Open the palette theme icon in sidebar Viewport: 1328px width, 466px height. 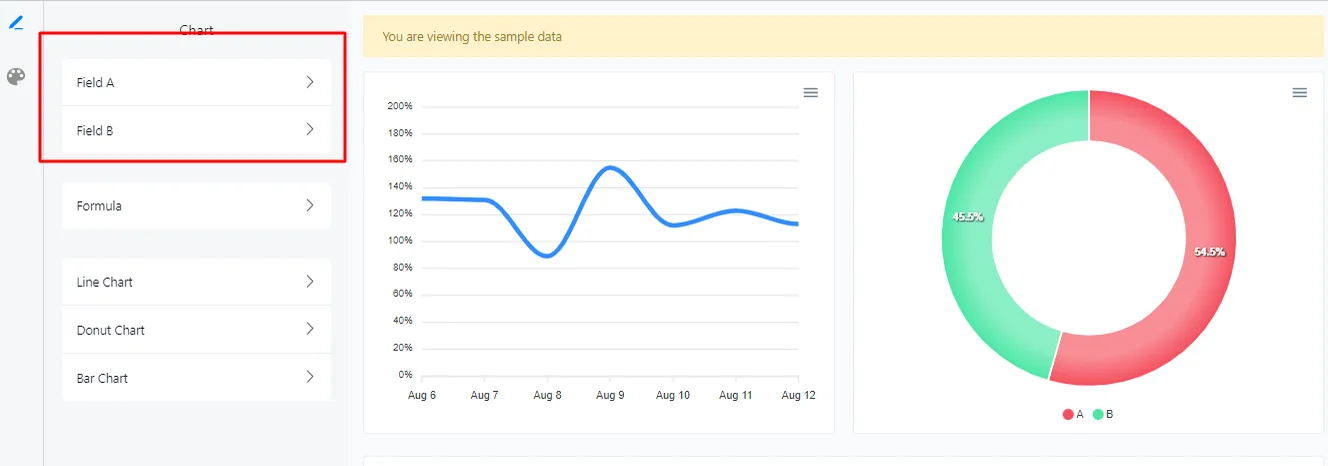[16, 77]
